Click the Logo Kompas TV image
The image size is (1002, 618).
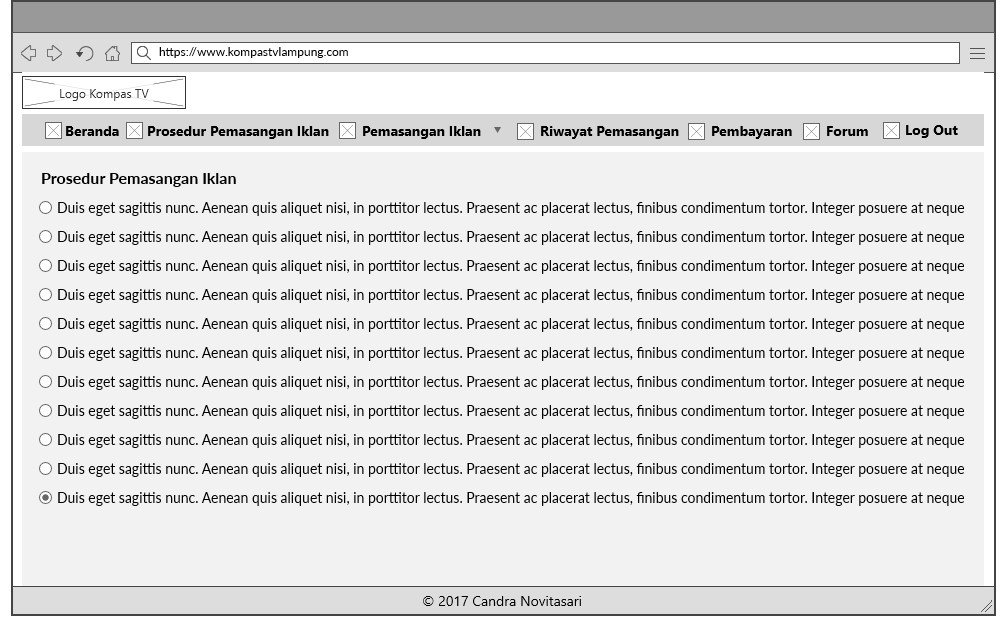(x=104, y=93)
